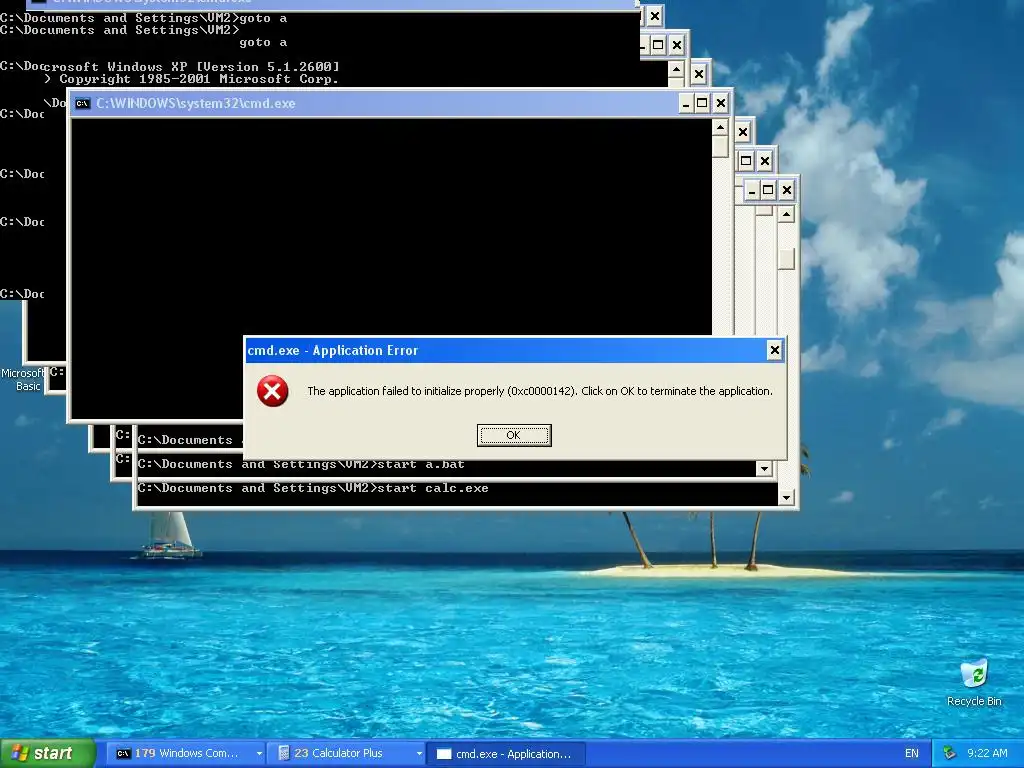This screenshot has width=1024, height=768.
Task: Click the network tray icon beside the clock
Action: pyautogui.click(x=950, y=754)
